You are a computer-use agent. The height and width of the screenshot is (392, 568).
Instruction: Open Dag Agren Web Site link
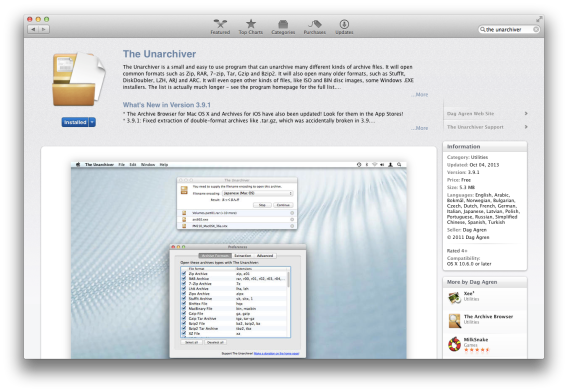tap(486, 114)
